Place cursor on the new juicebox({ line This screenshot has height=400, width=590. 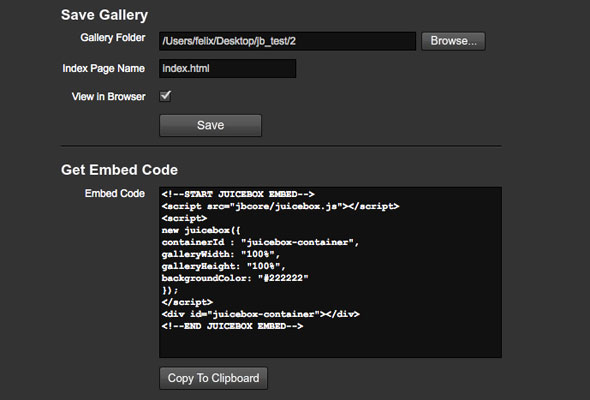coord(201,230)
